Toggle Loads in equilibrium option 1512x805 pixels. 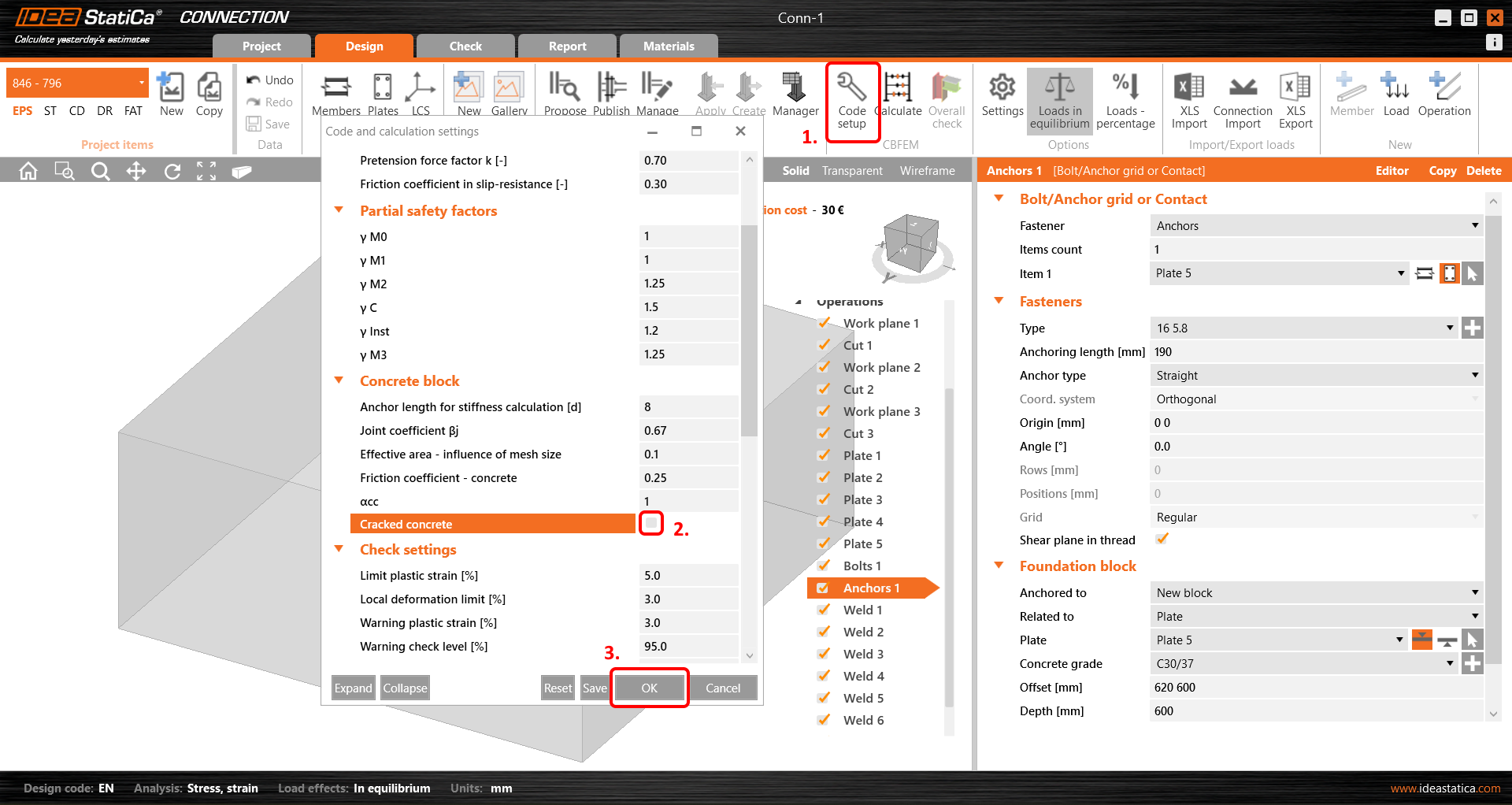(1059, 101)
